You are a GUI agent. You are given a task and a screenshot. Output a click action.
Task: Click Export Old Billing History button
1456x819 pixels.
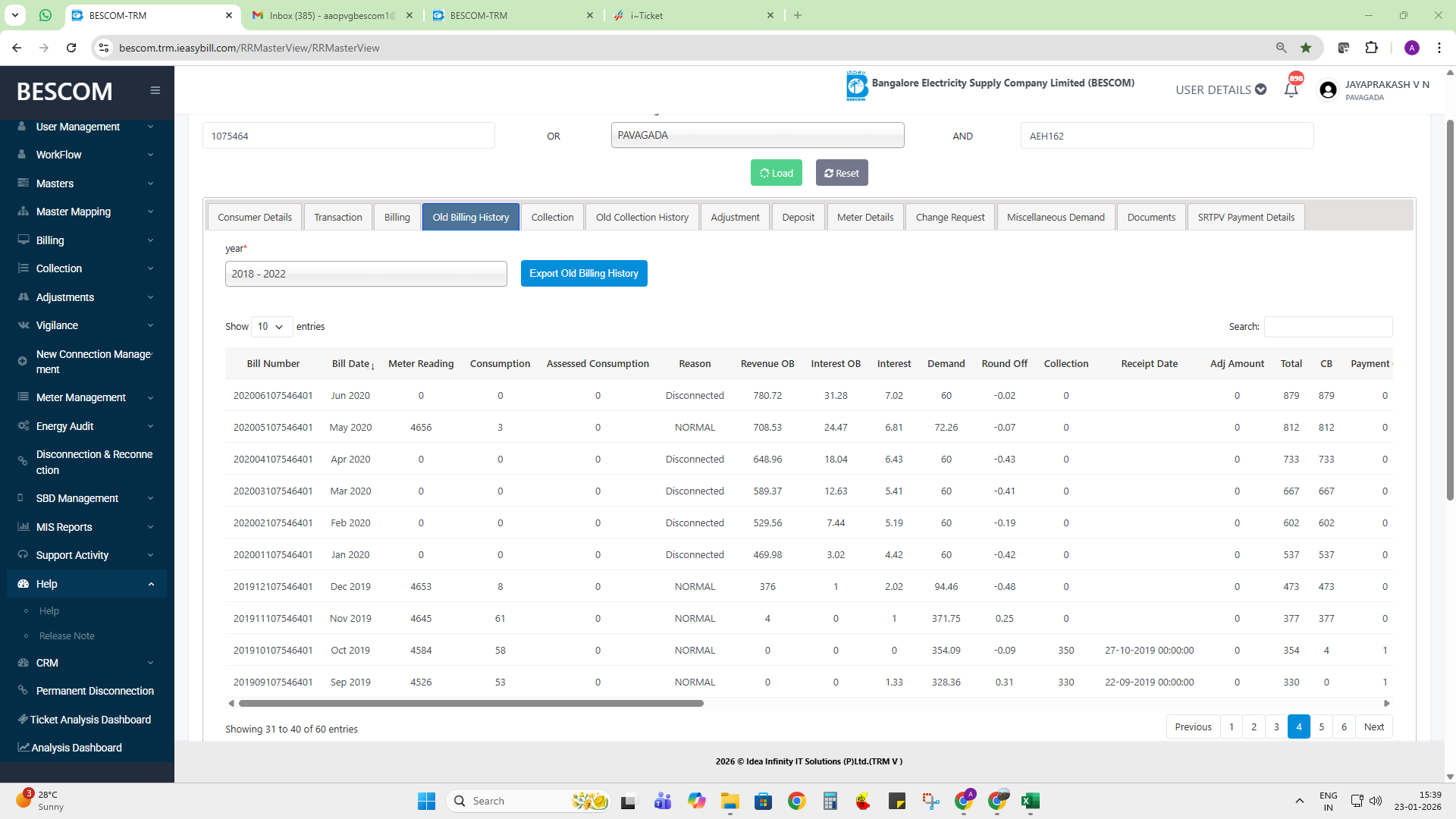pyautogui.click(x=583, y=274)
